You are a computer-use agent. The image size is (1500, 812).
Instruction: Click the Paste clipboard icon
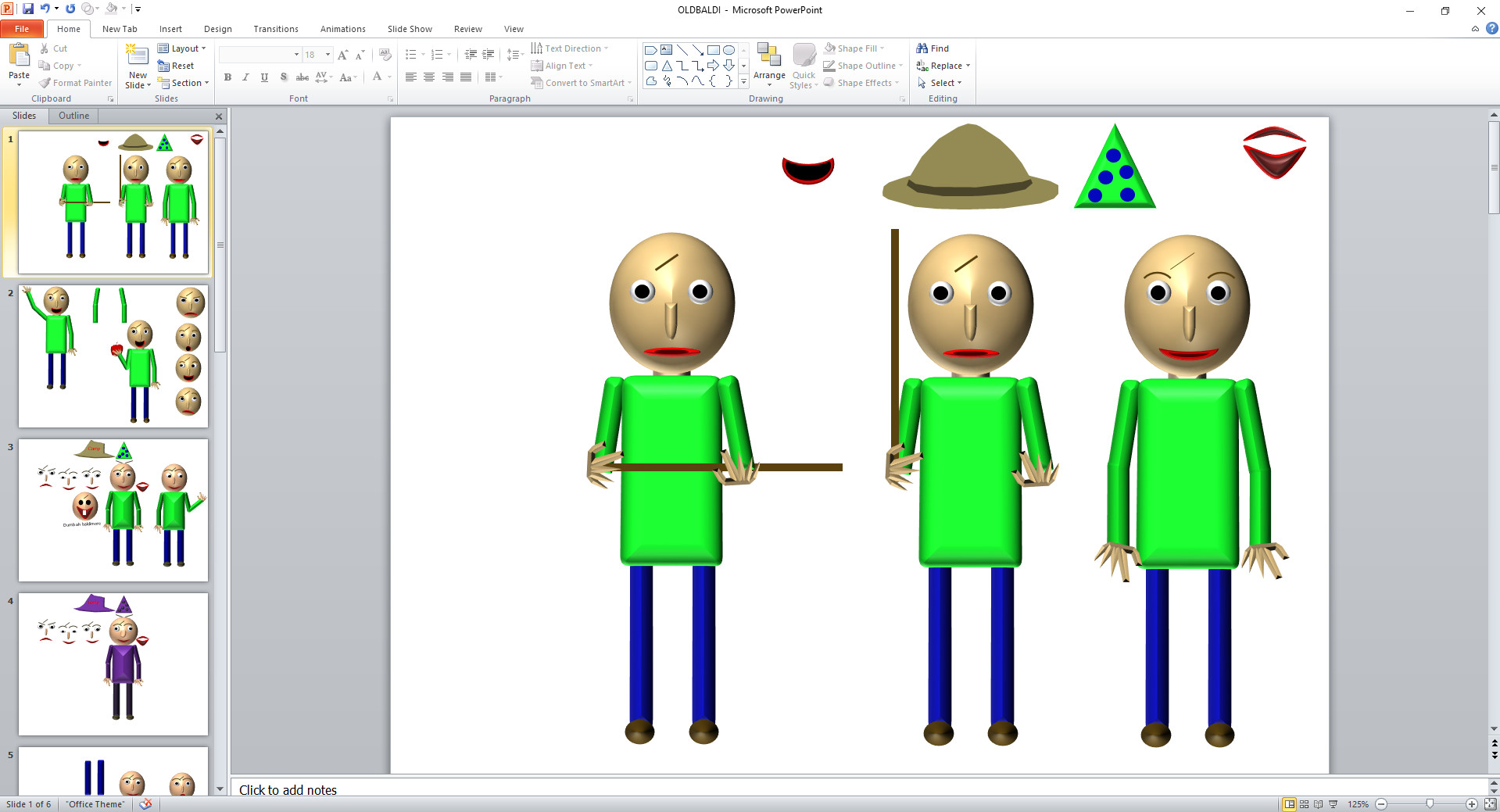click(x=19, y=56)
